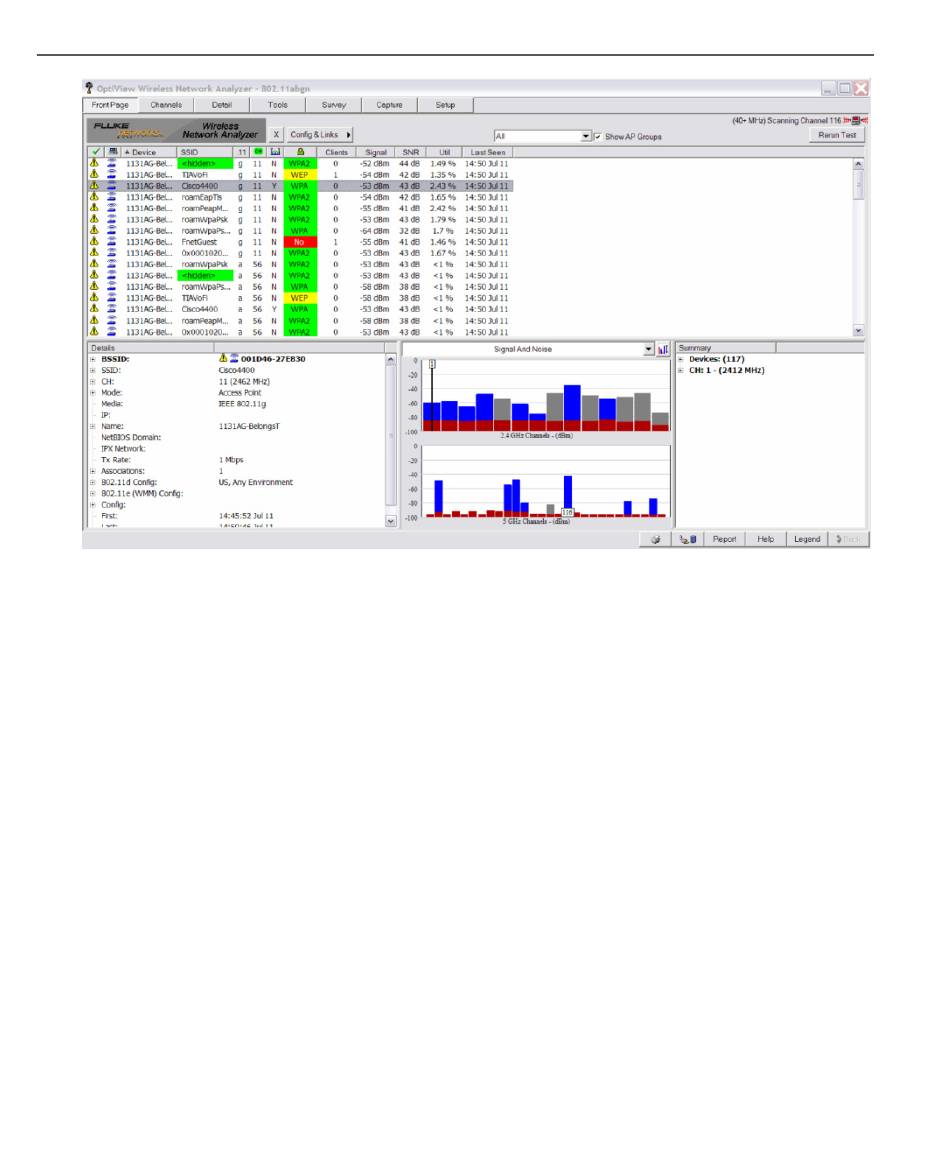Expand the 802.11d Config node
The width and height of the screenshot is (950, 1153).
[93, 482]
